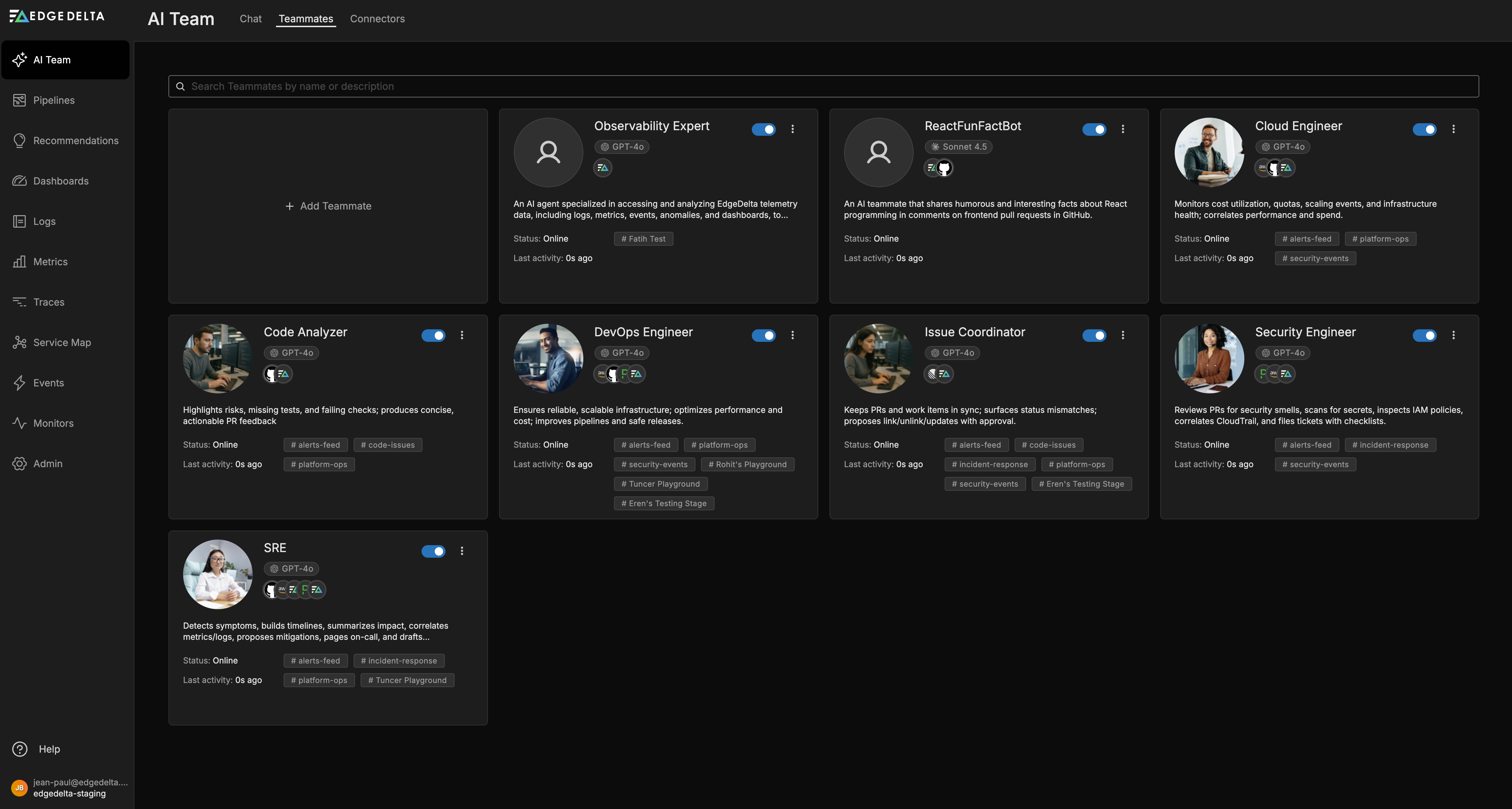Expand Issue Coordinator's more options menu
This screenshot has width=1512, height=809.
pyautogui.click(x=1123, y=335)
